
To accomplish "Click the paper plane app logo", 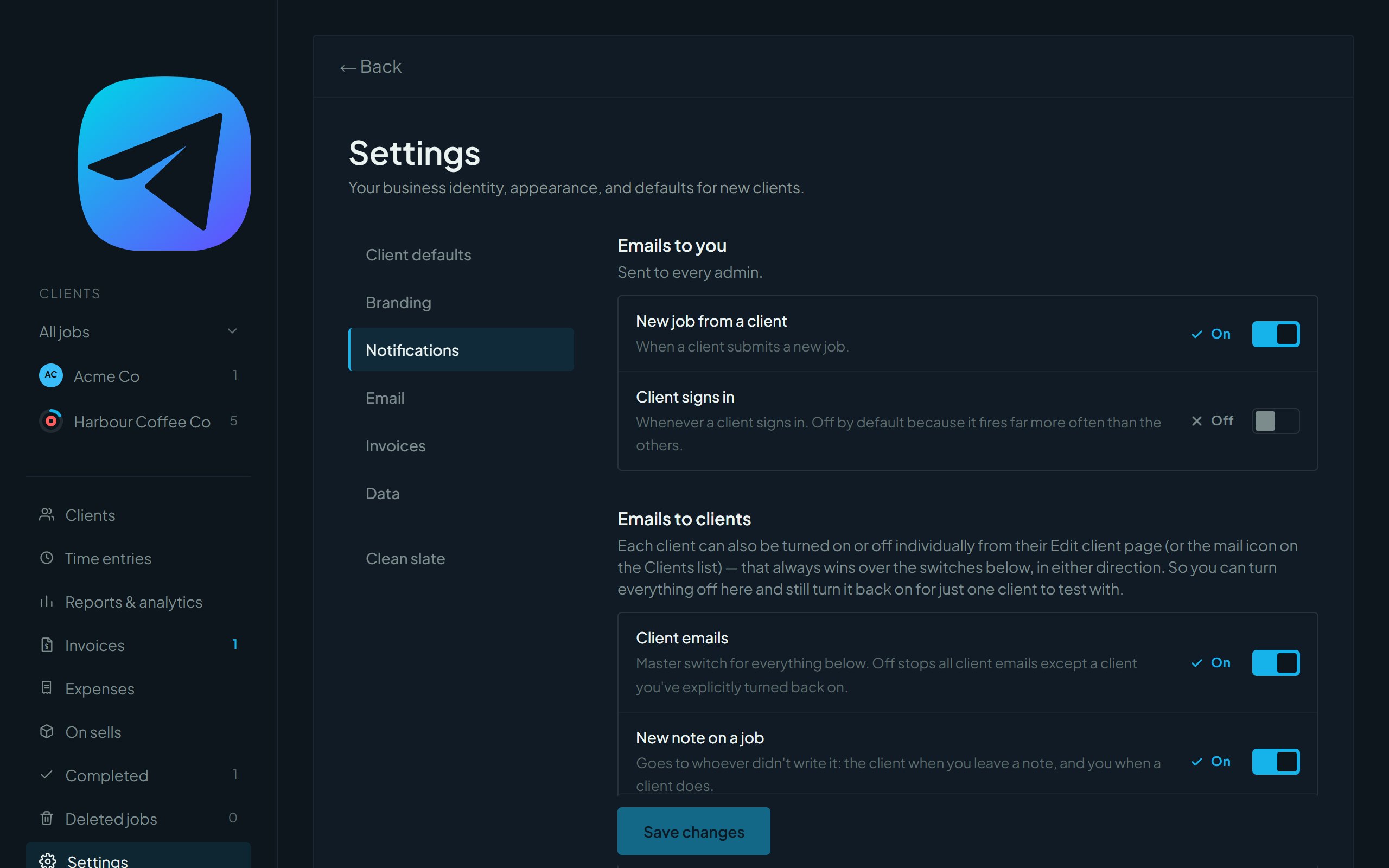I will [164, 164].
